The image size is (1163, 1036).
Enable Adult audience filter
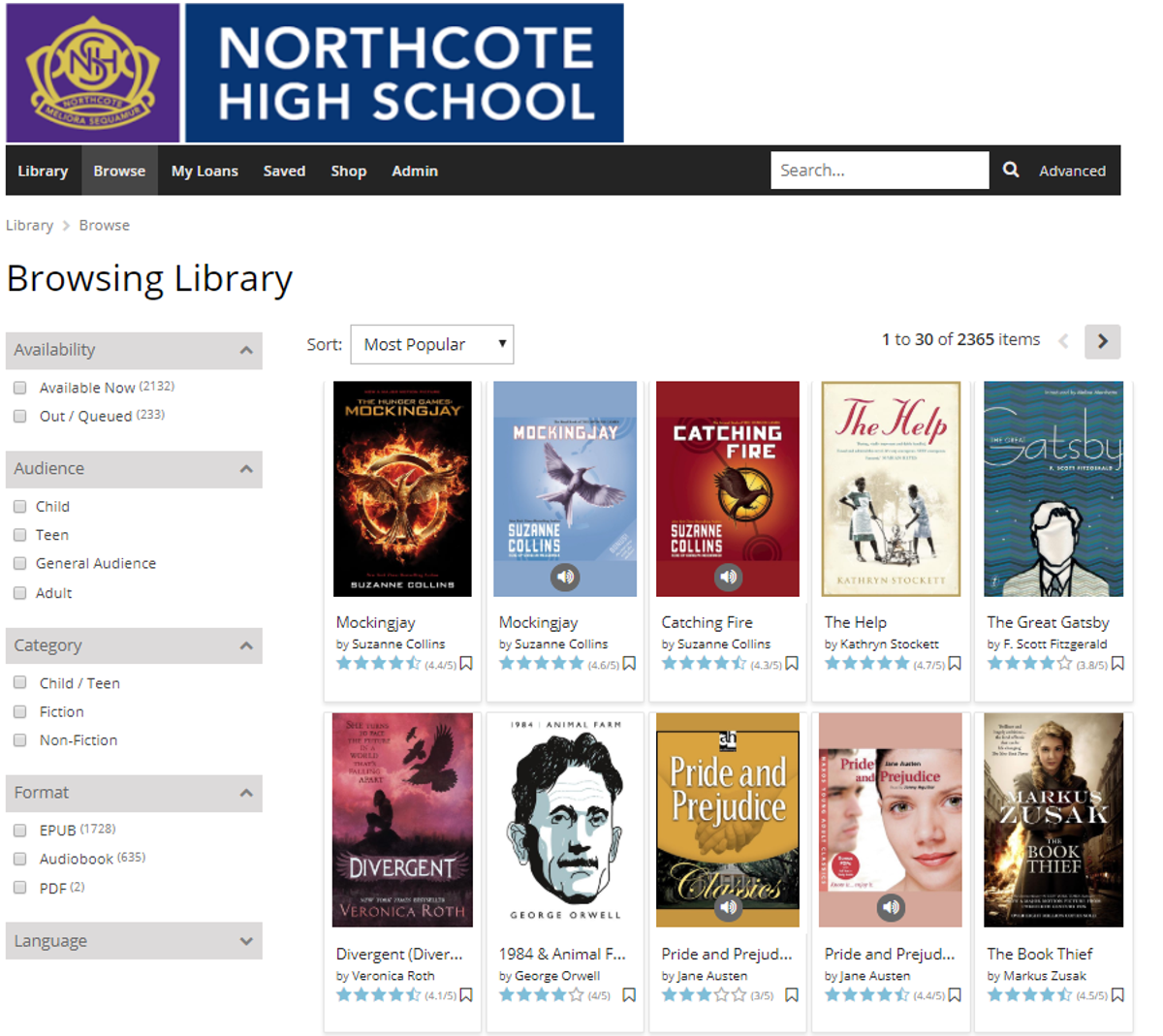coord(19,592)
